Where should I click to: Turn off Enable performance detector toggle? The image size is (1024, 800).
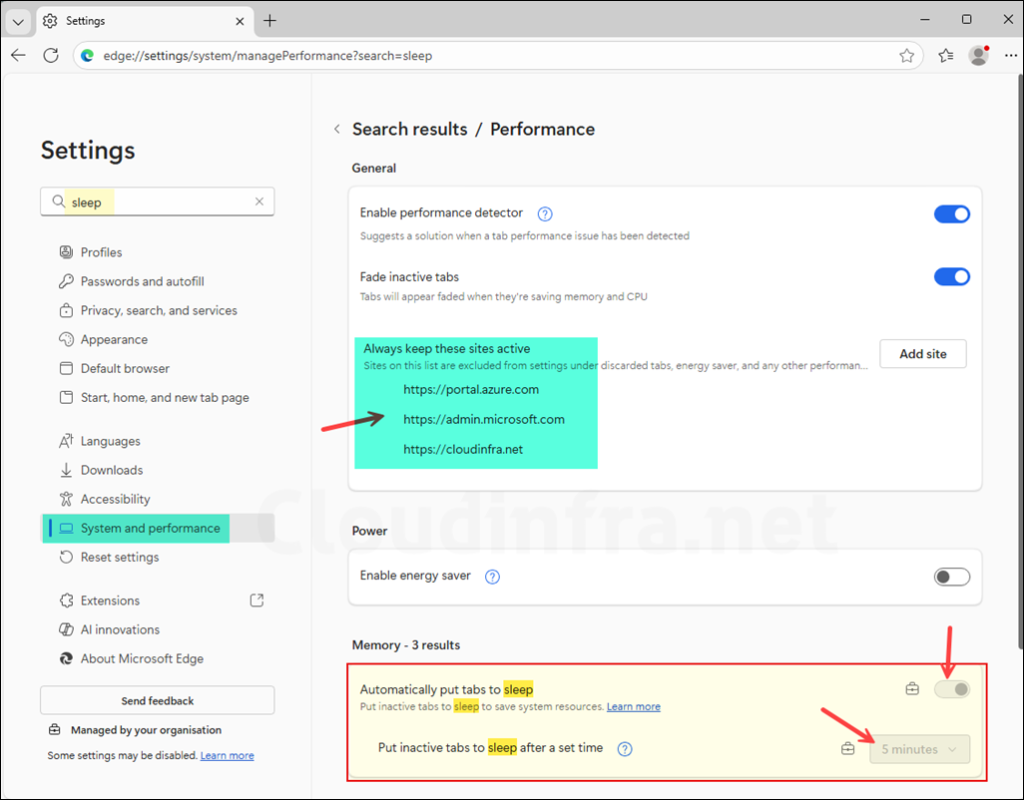tap(951, 214)
